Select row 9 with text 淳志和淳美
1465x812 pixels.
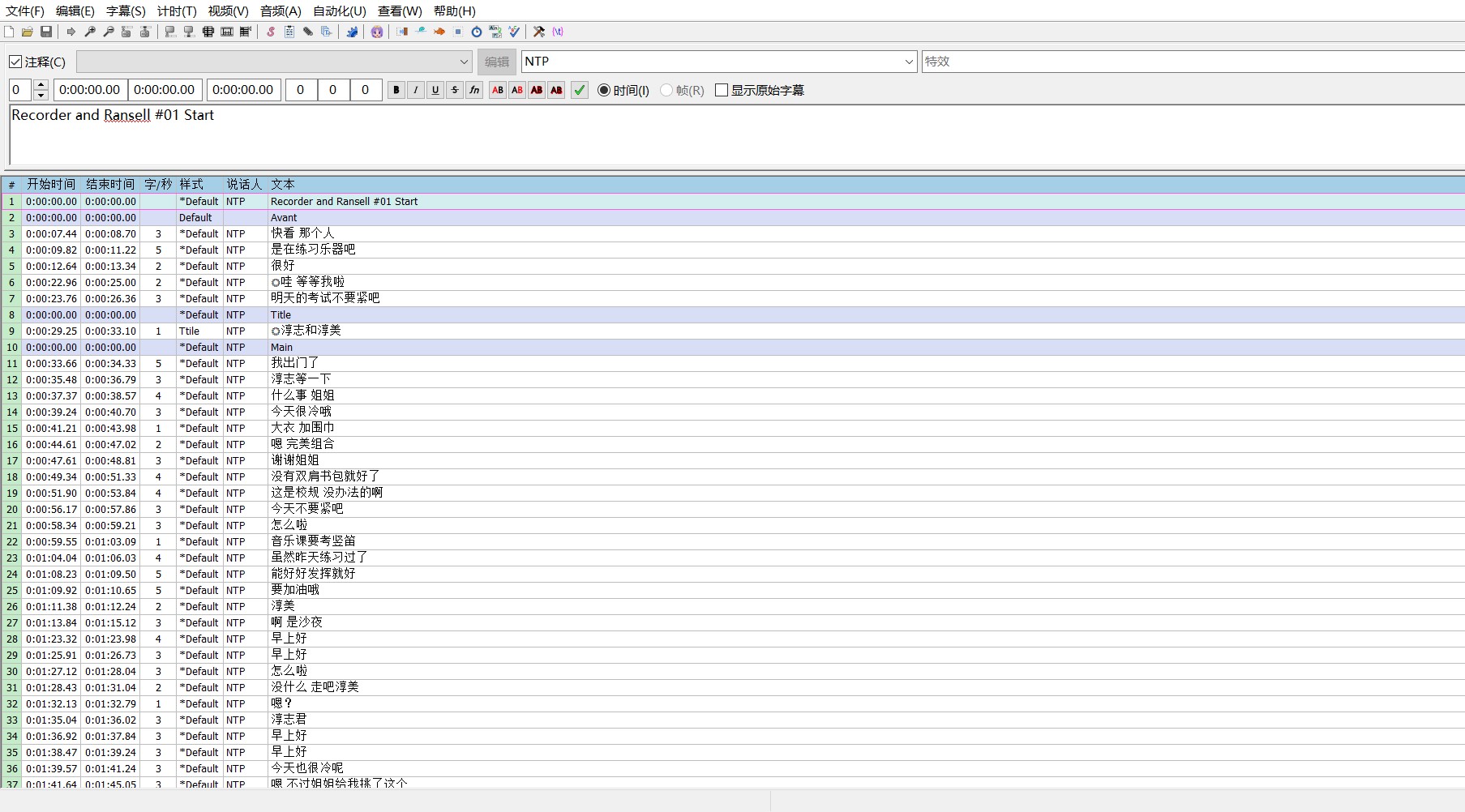point(733,331)
